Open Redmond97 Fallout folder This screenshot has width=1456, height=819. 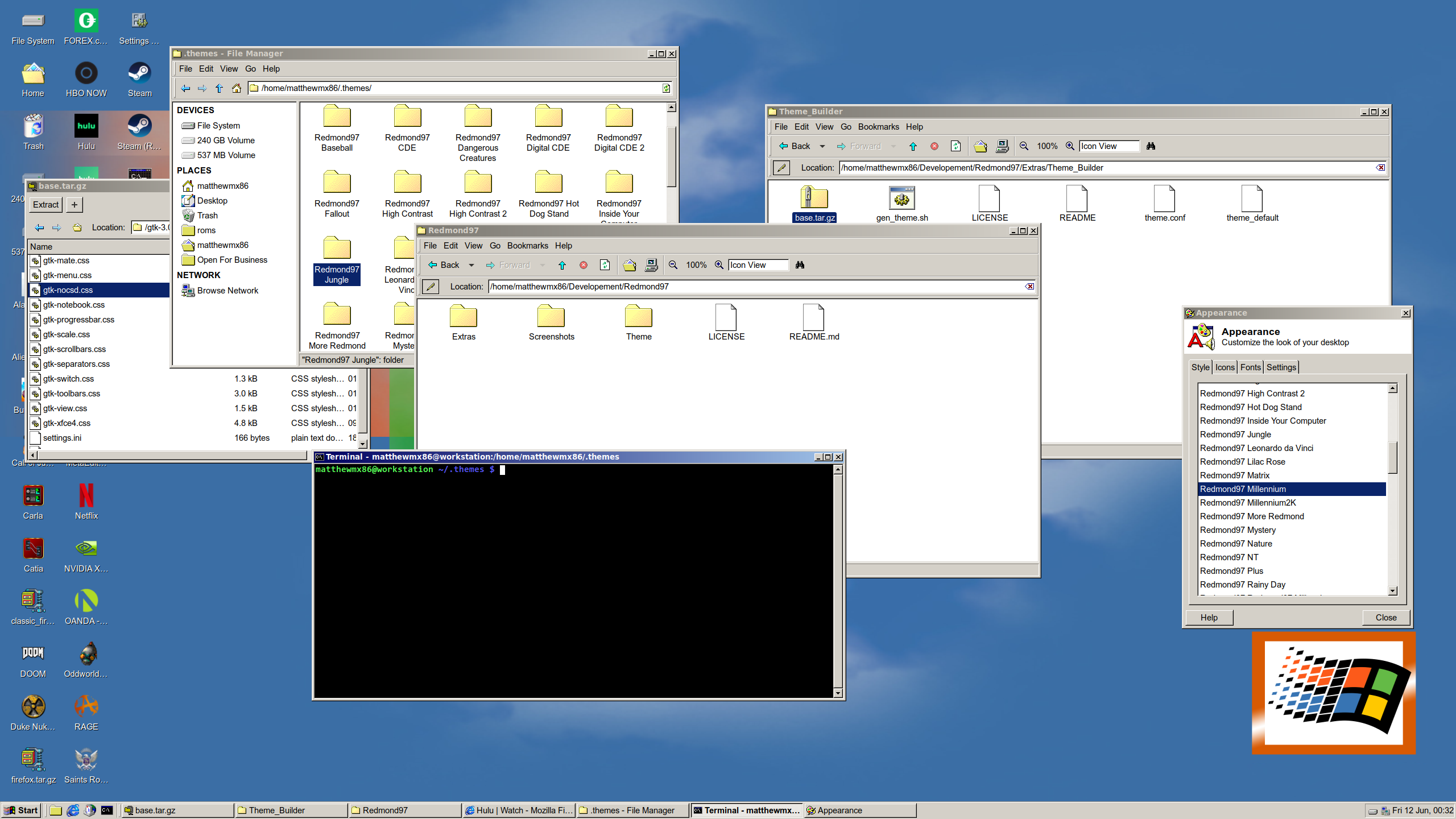(x=337, y=194)
